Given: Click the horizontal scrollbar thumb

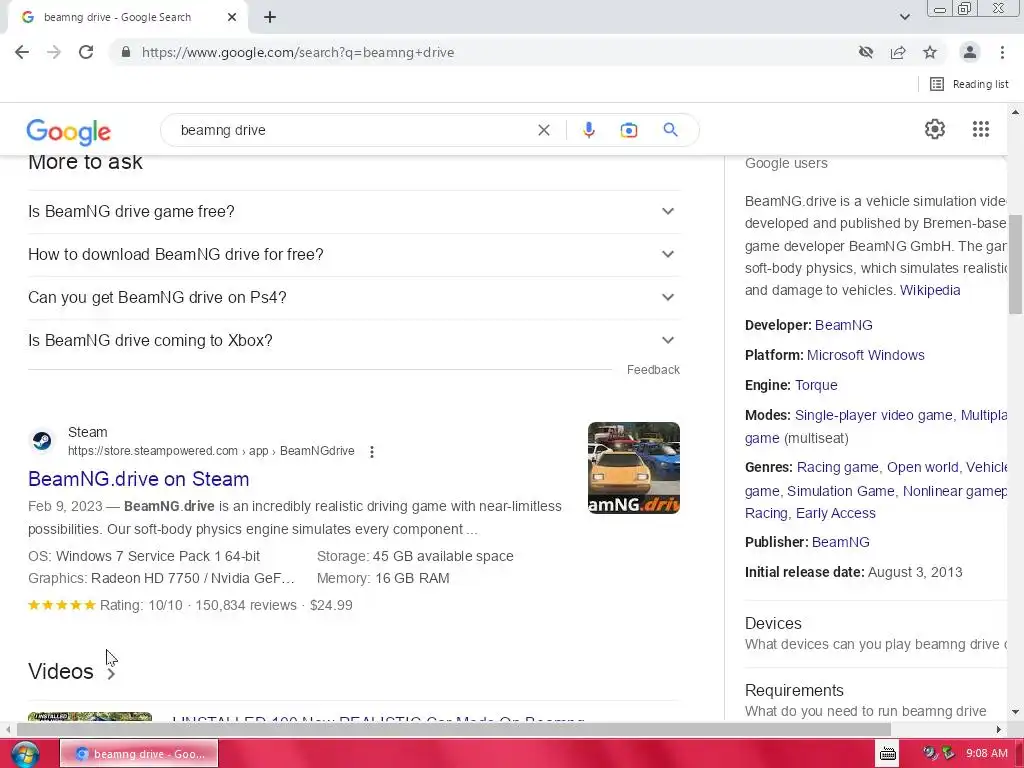Looking at the screenshot, I should [454, 729].
